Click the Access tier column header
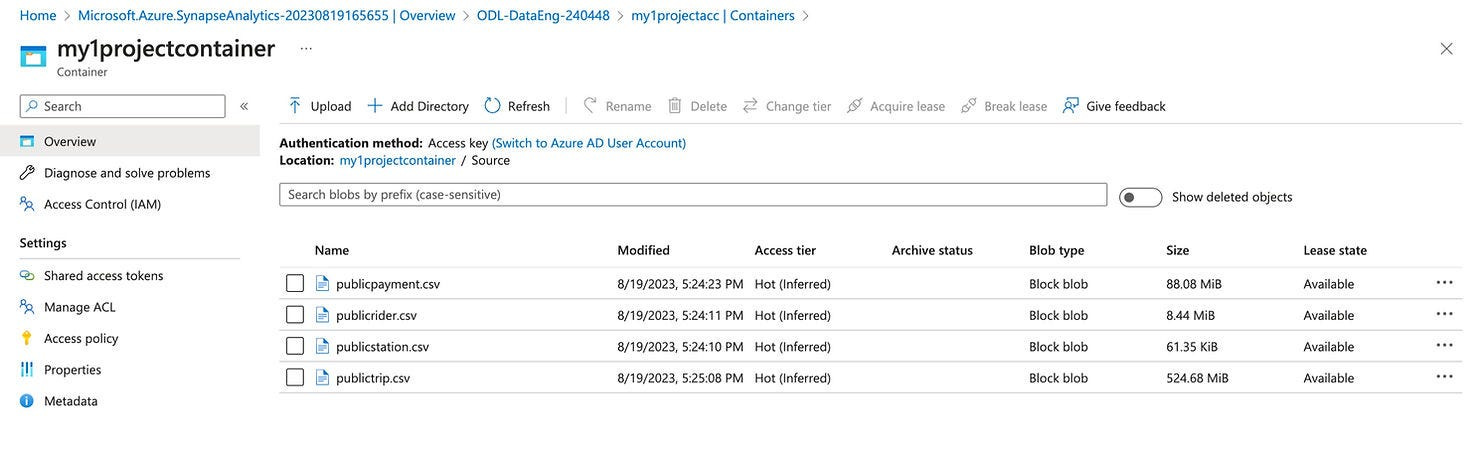 tap(786, 250)
